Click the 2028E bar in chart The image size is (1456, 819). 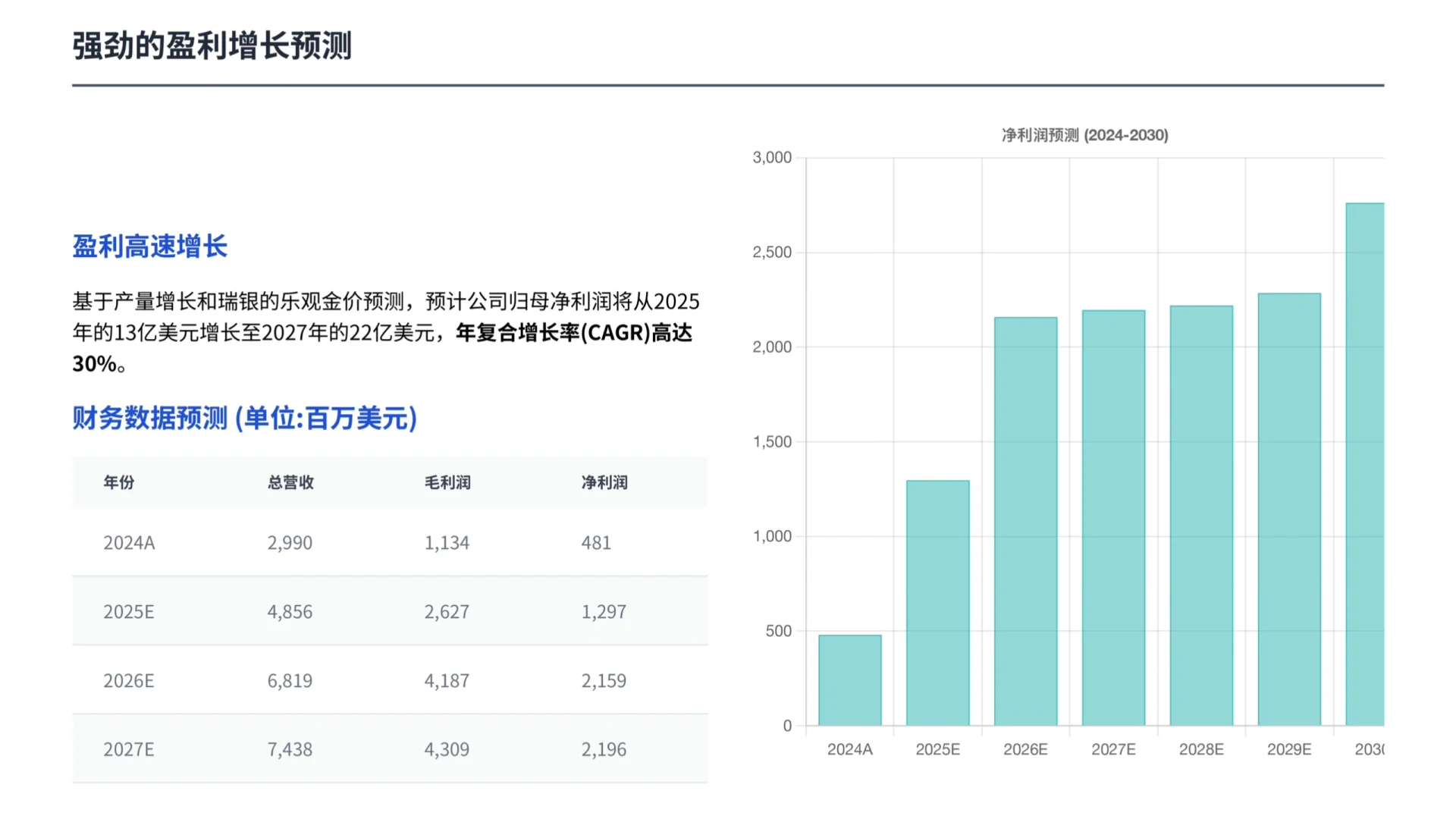point(1201,516)
